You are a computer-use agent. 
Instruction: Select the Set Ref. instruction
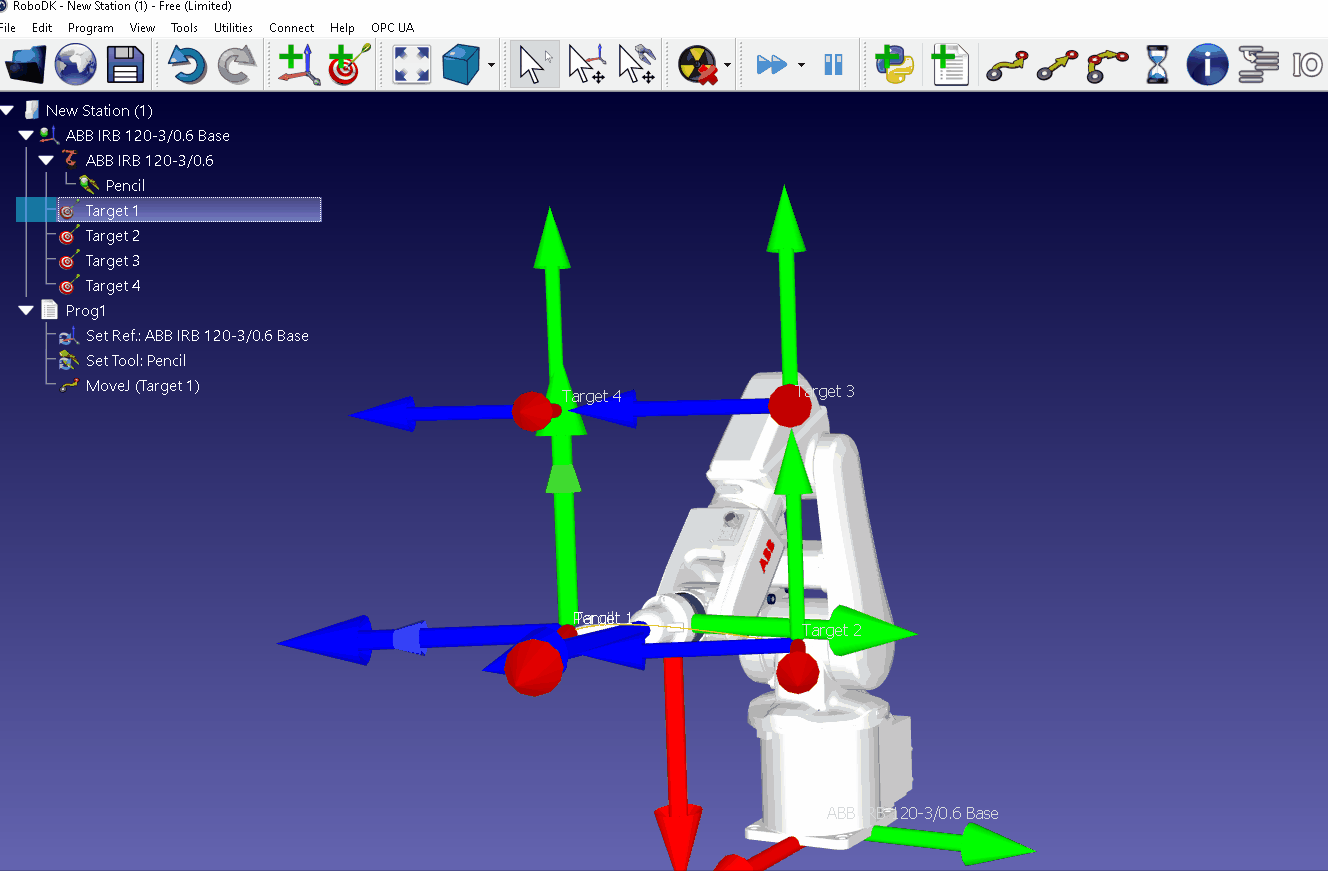pyautogui.click(x=197, y=336)
